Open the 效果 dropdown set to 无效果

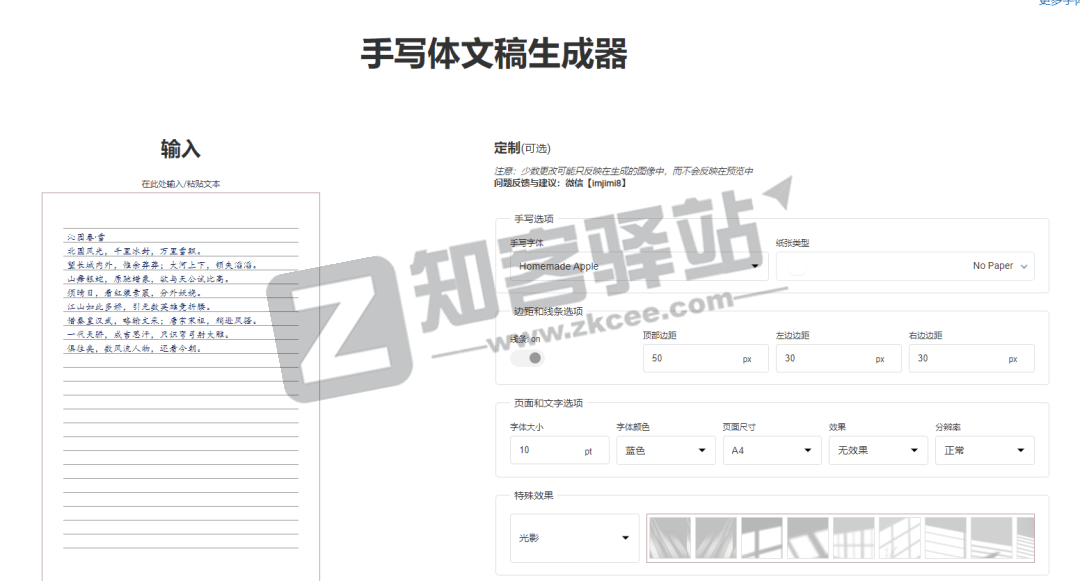[877, 450]
